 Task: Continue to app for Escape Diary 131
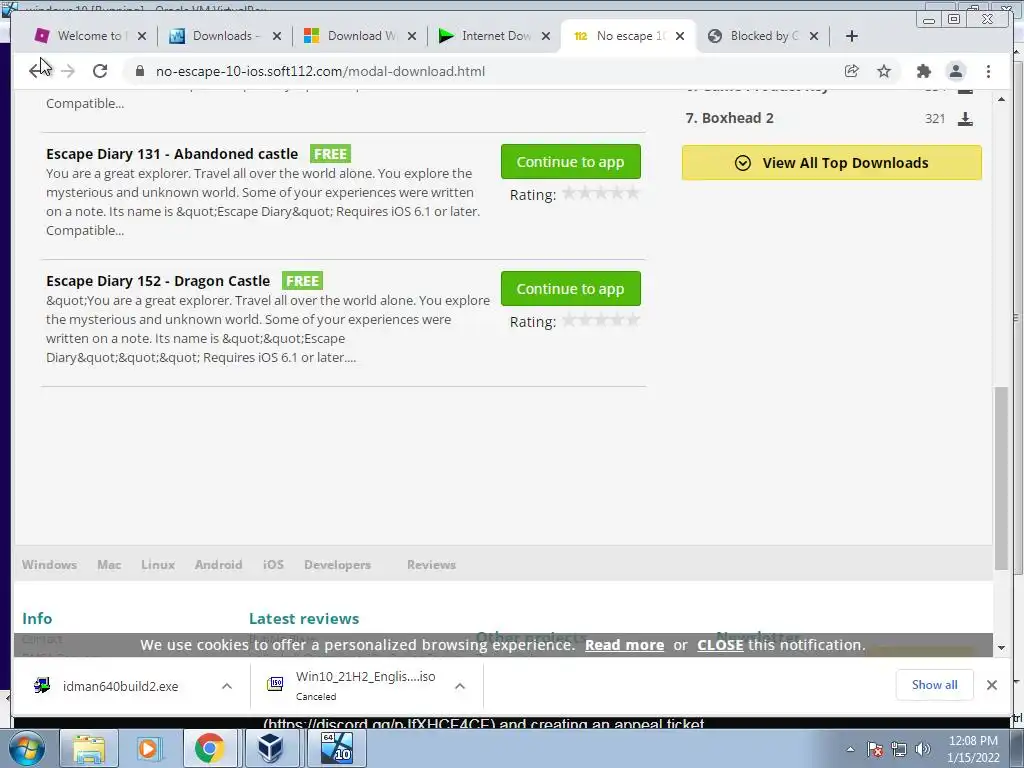571,161
